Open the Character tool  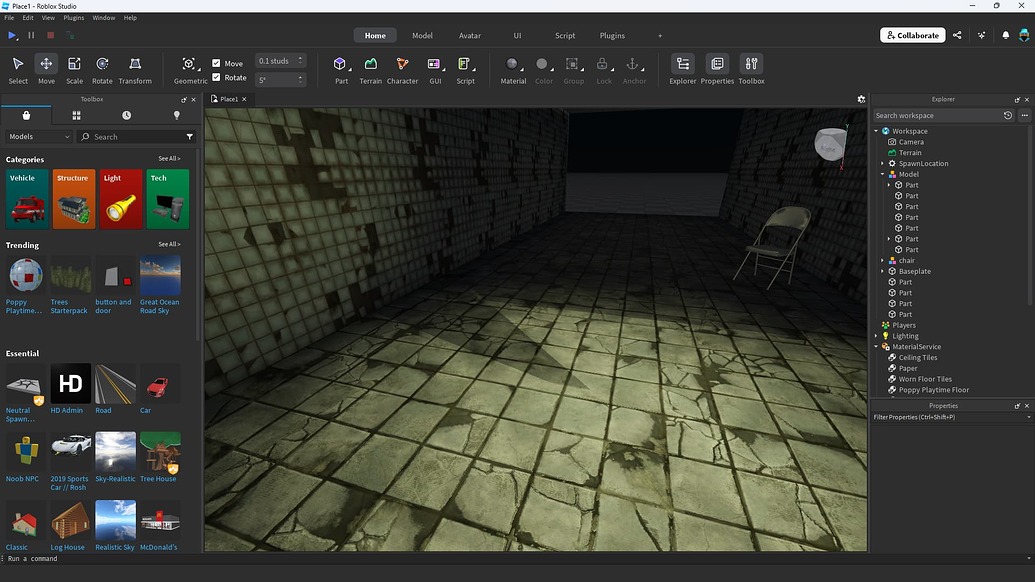402,69
